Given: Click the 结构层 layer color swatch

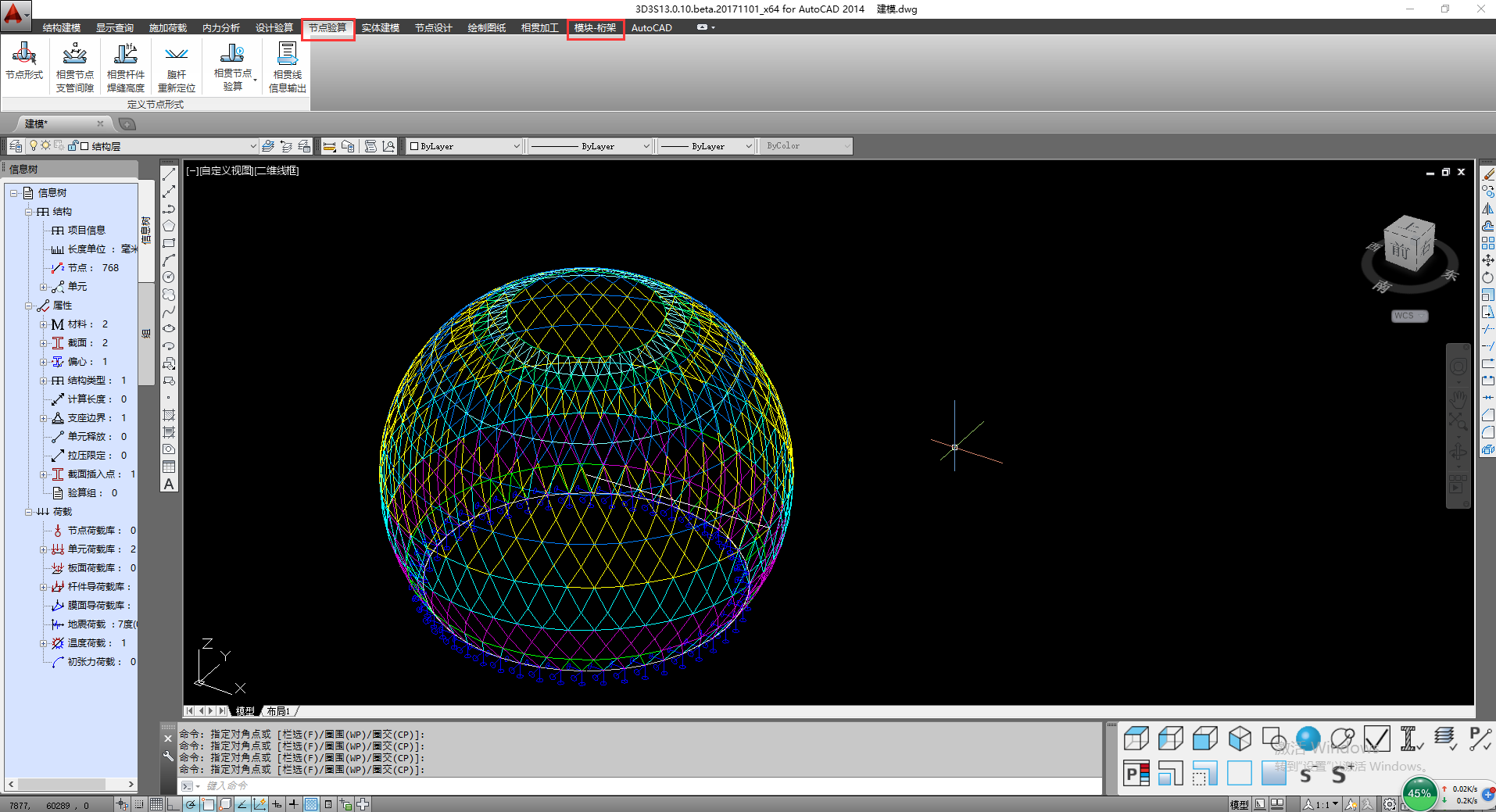Looking at the screenshot, I should click(84, 146).
